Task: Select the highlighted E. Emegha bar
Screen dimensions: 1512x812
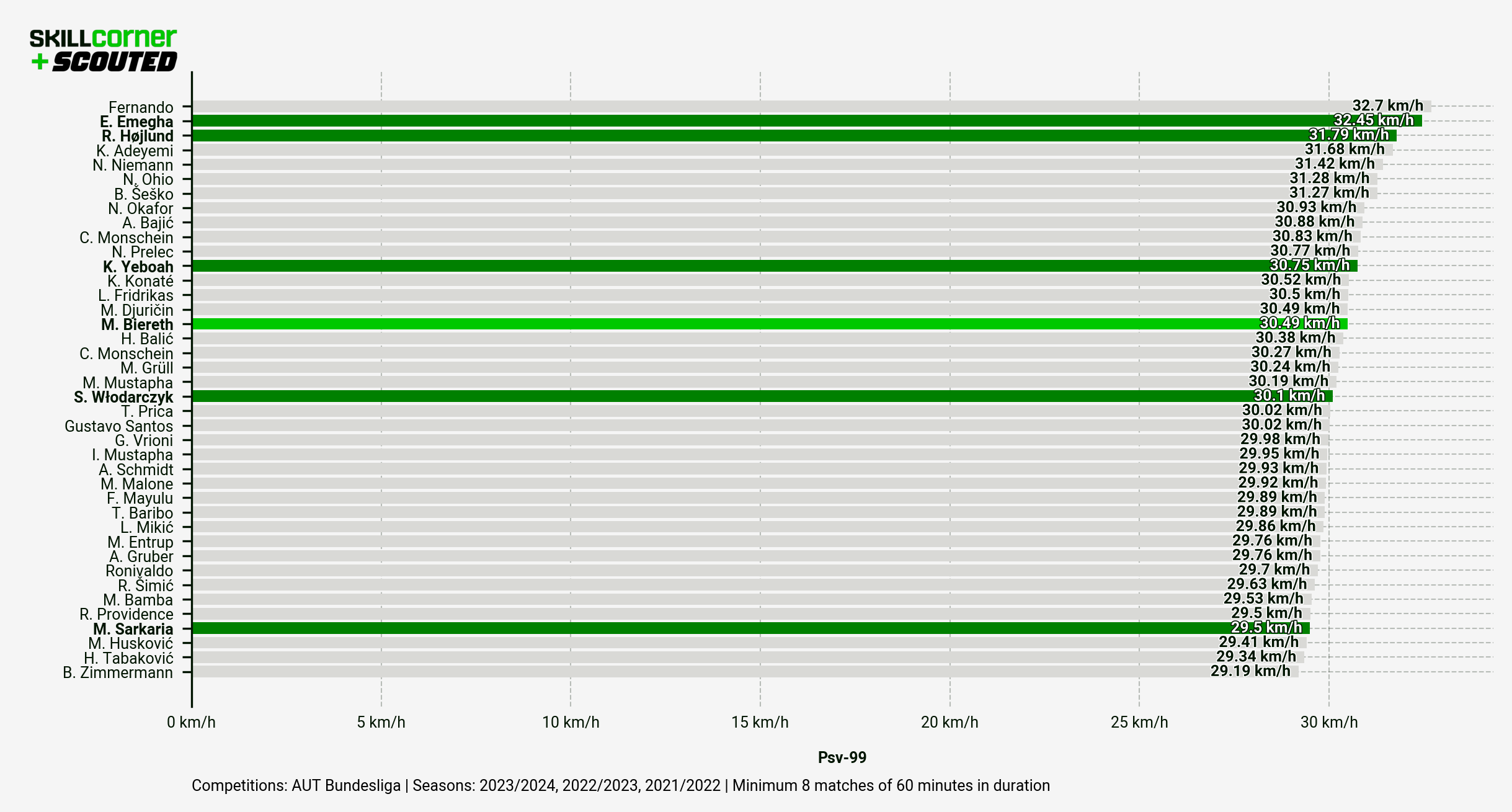Action: [744, 121]
